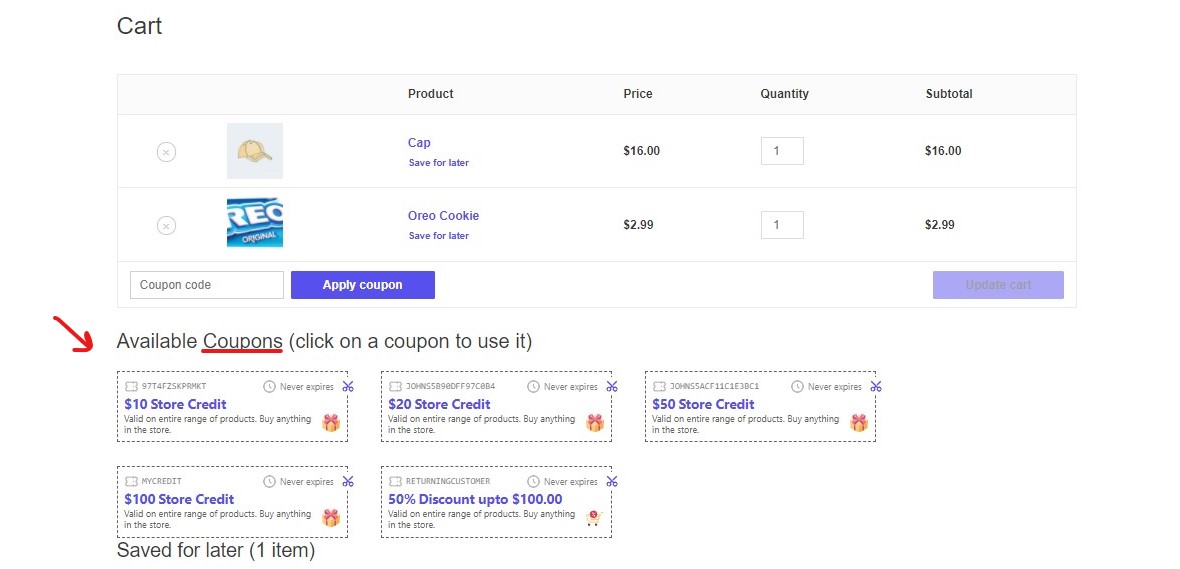Click scissors icon on $50 Store Credit coupon
The width and height of the screenshot is (1180, 569).
(876, 386)
